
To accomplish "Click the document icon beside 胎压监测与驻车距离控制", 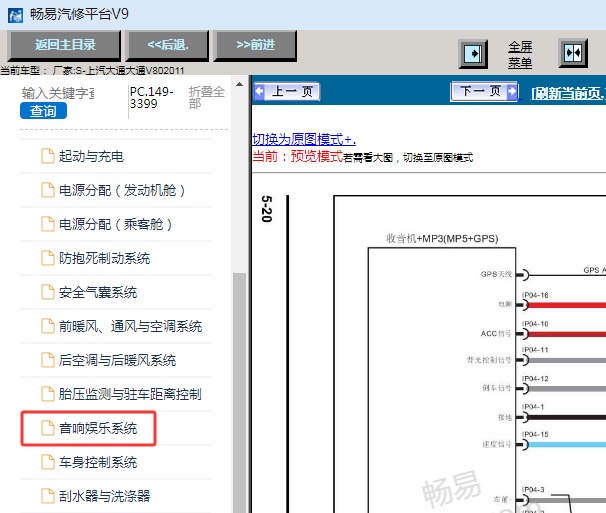I will 48,394.
